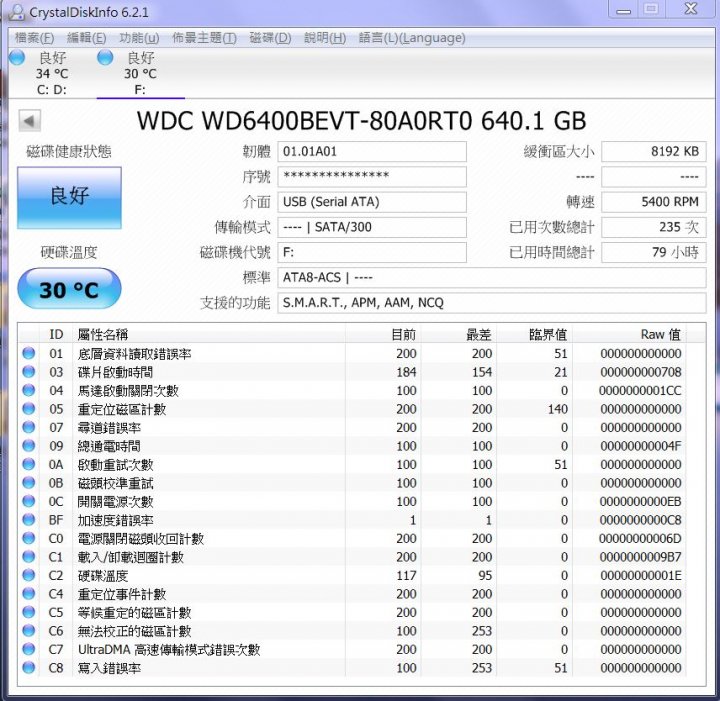Open the 語言(L)(Language) menu
This screenshot has height=701, width=720.
pyautogui.click(x=412, y=38)
